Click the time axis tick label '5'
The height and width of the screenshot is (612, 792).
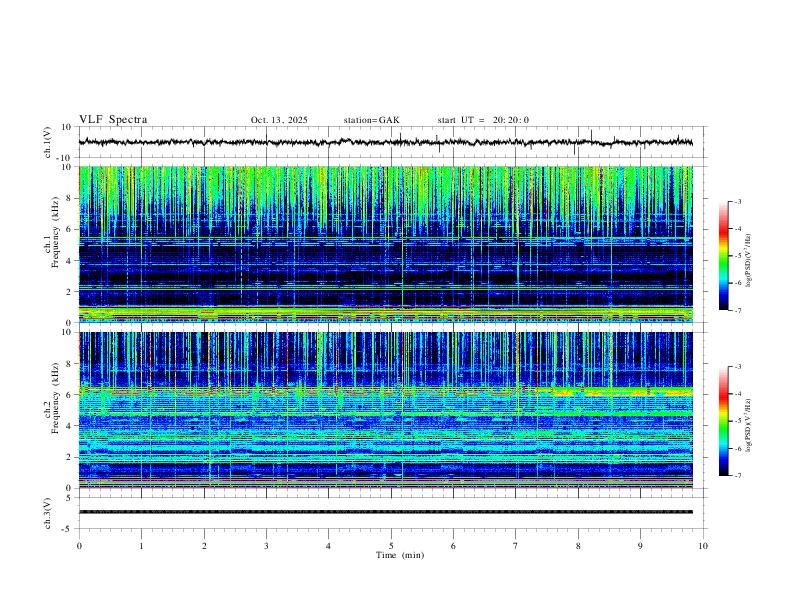pos(391,546)
